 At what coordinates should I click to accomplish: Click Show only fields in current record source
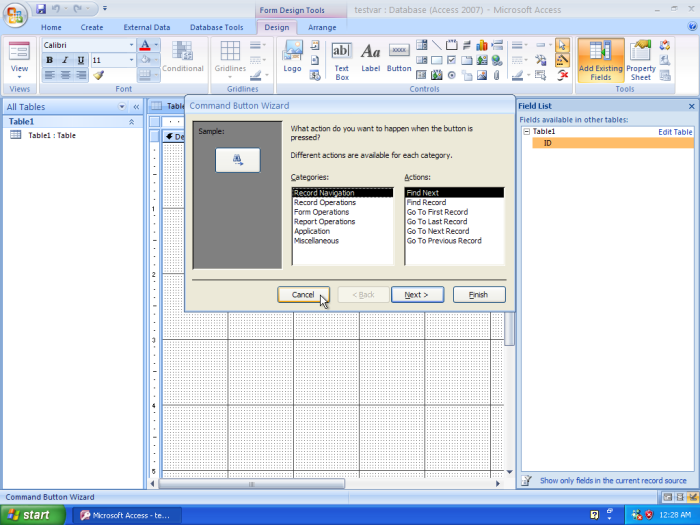pyautogui.click(x=613, y=480)
